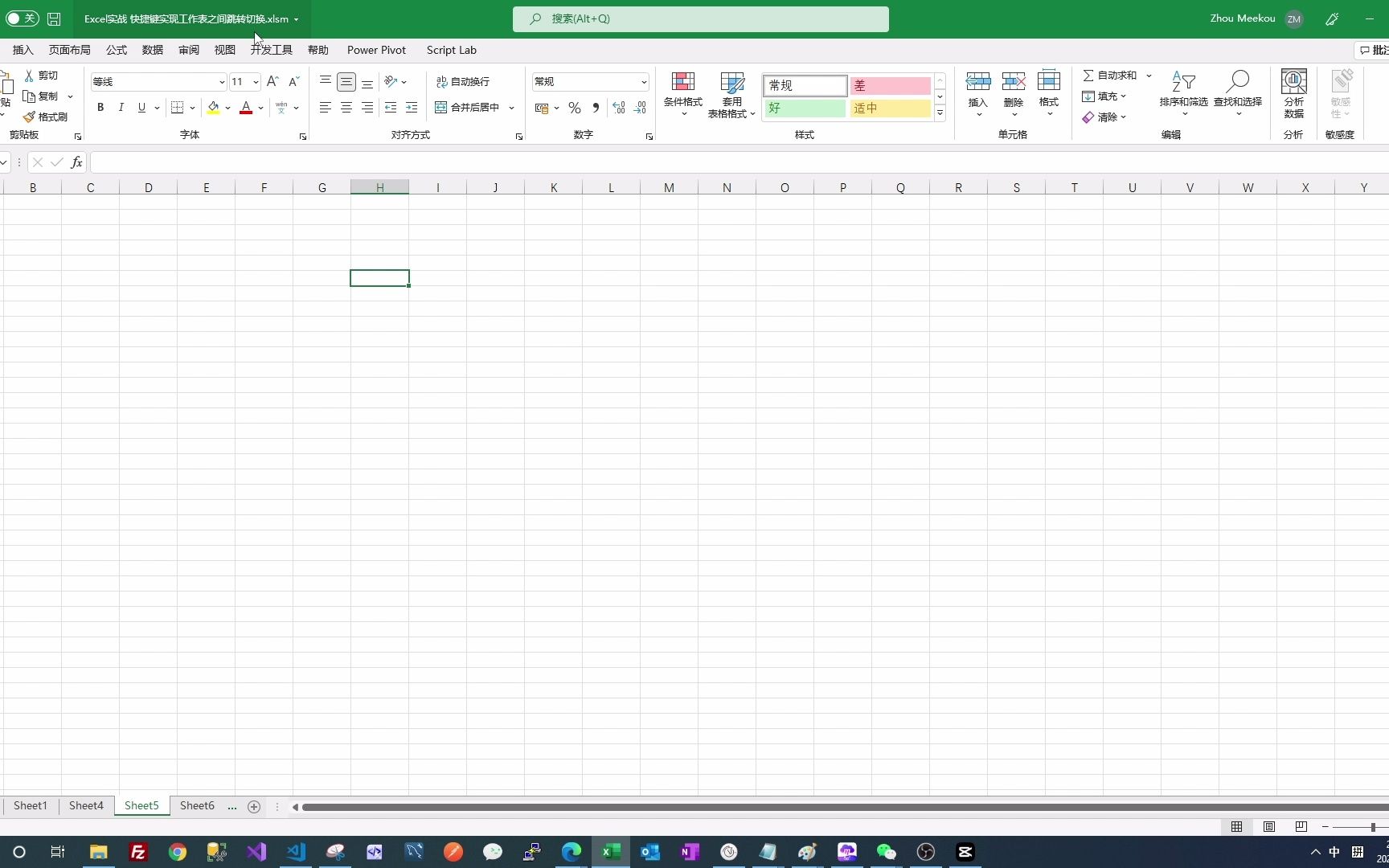Viewport: 1389px width, 868px height.
Task: Open the font size dropdown
Action: click(256, 82)
